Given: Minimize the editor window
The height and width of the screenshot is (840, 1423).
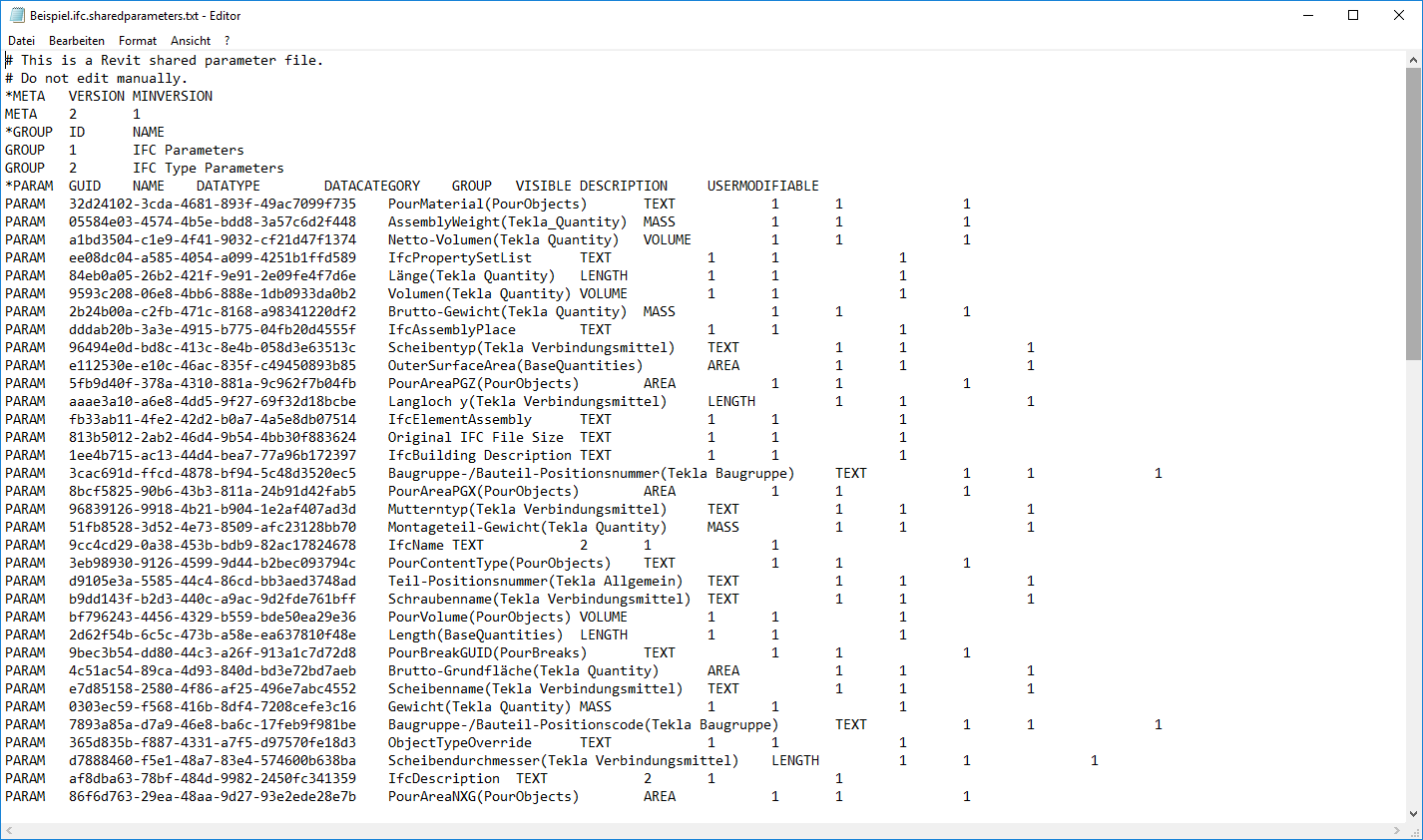Looking at the screenshot, I should (1307, 15).
